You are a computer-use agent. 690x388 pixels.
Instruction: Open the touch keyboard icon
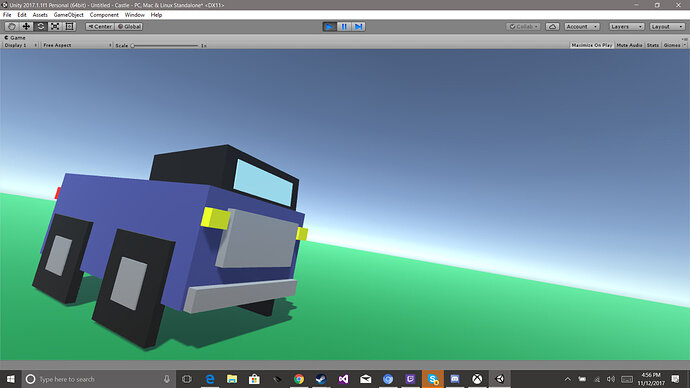pos(627,379)
